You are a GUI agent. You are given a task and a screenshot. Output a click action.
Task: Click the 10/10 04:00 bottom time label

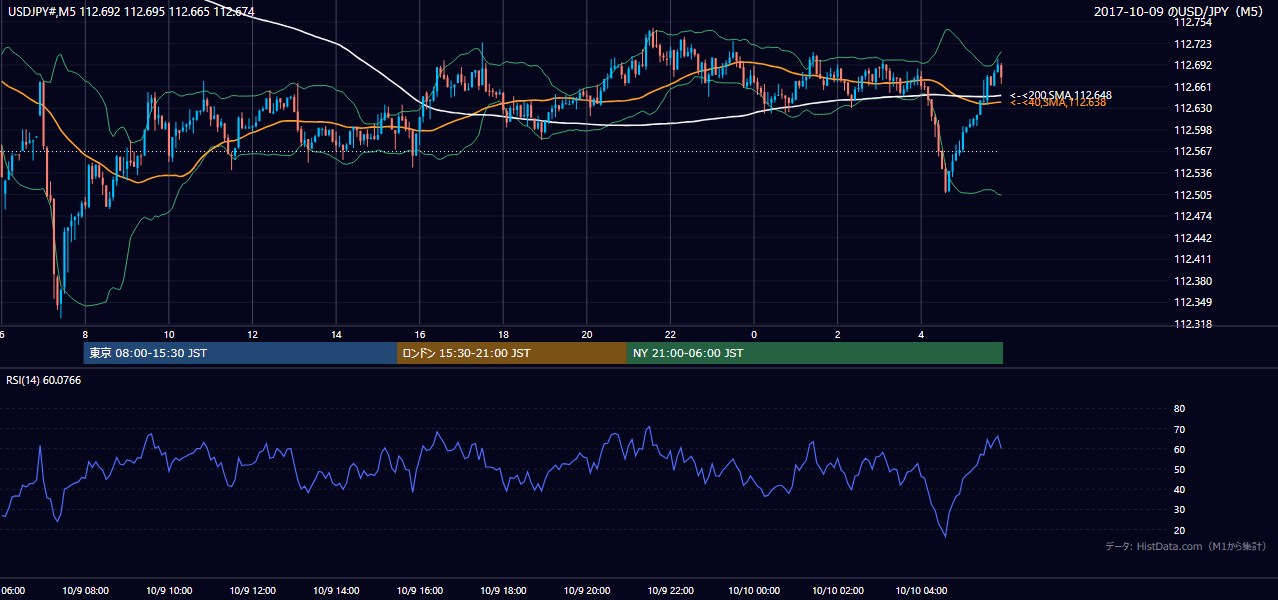921,591
